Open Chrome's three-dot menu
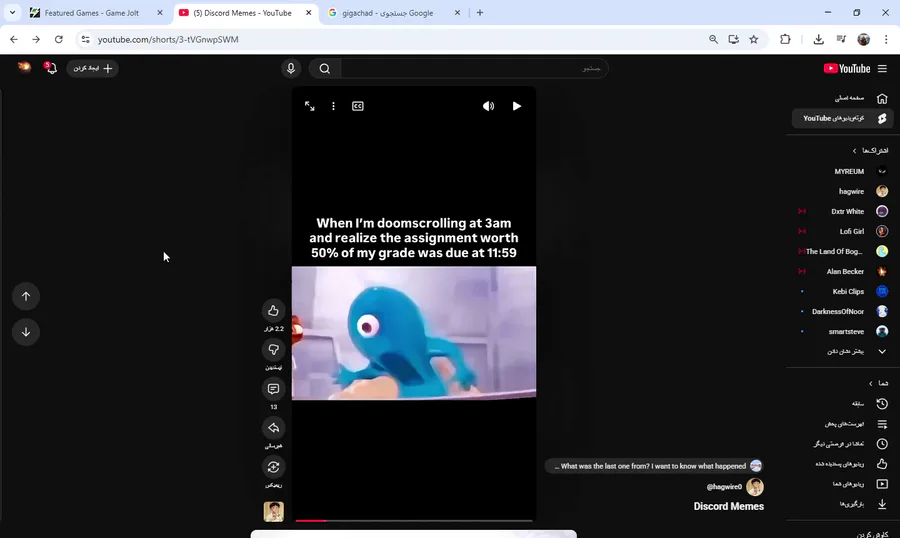The width and height of the screenshot is (900, 538). pyautogui.click(x=886, y=39)
